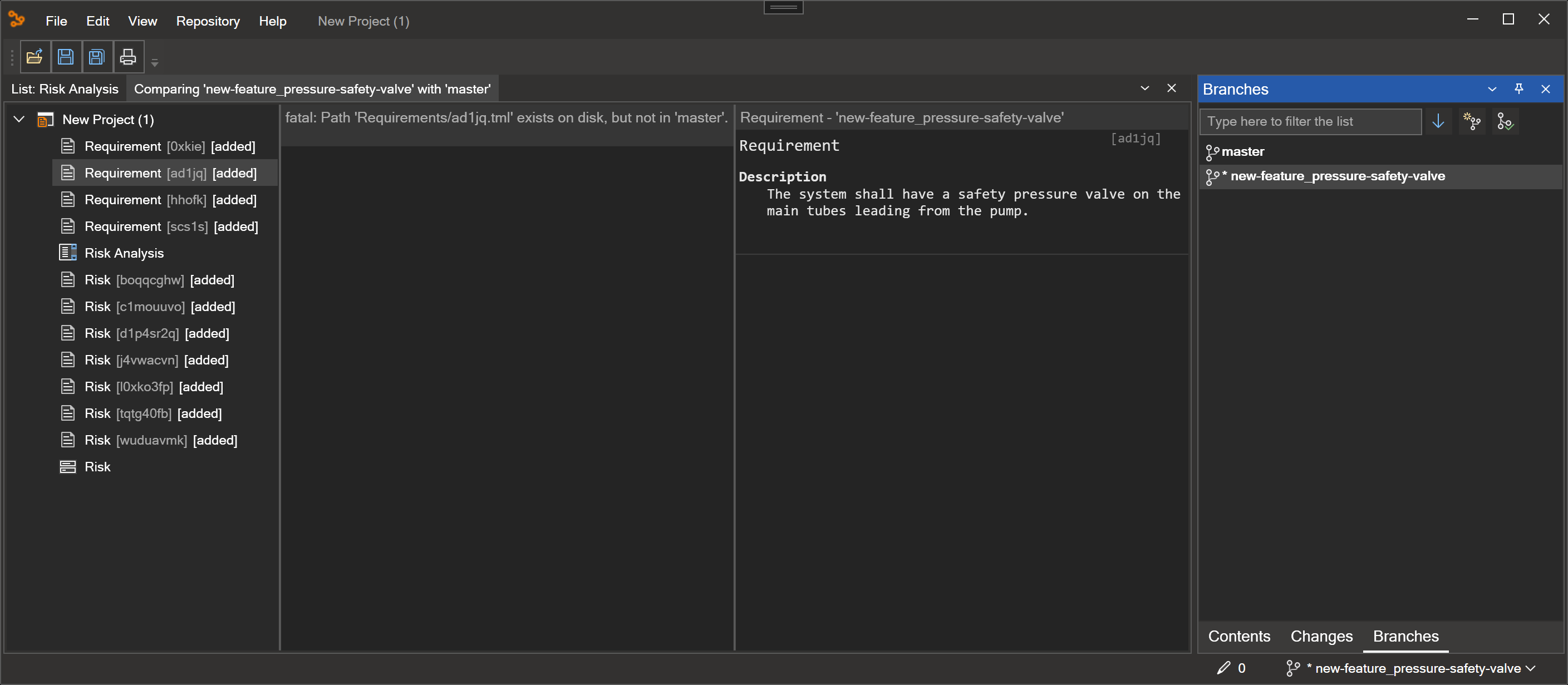Click the Risk Analysis list icon
1568x685 pixels.
[68, 253]
